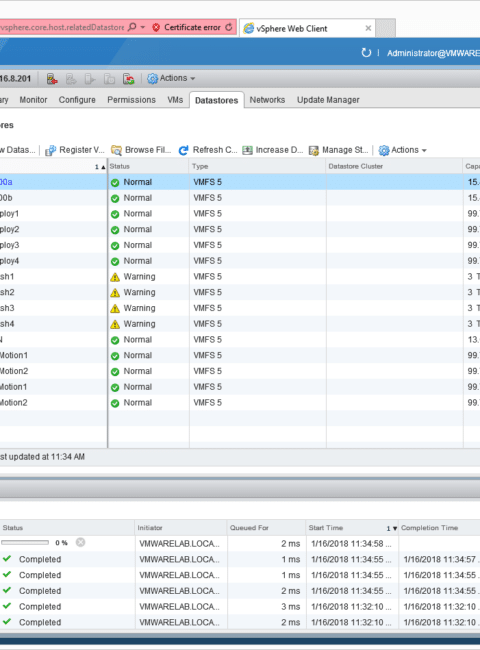This screenshot has width=480, height=650.
Task: Click host address 16.8.201 label
Action: [15, 79]
